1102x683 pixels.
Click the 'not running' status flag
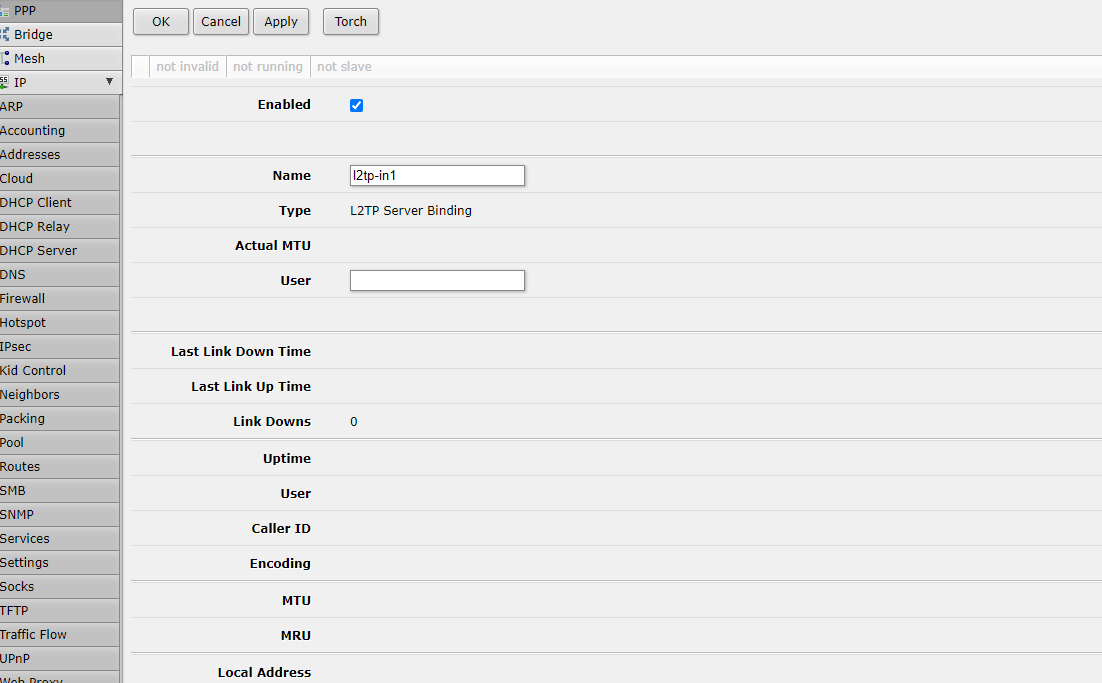[267, 67]
